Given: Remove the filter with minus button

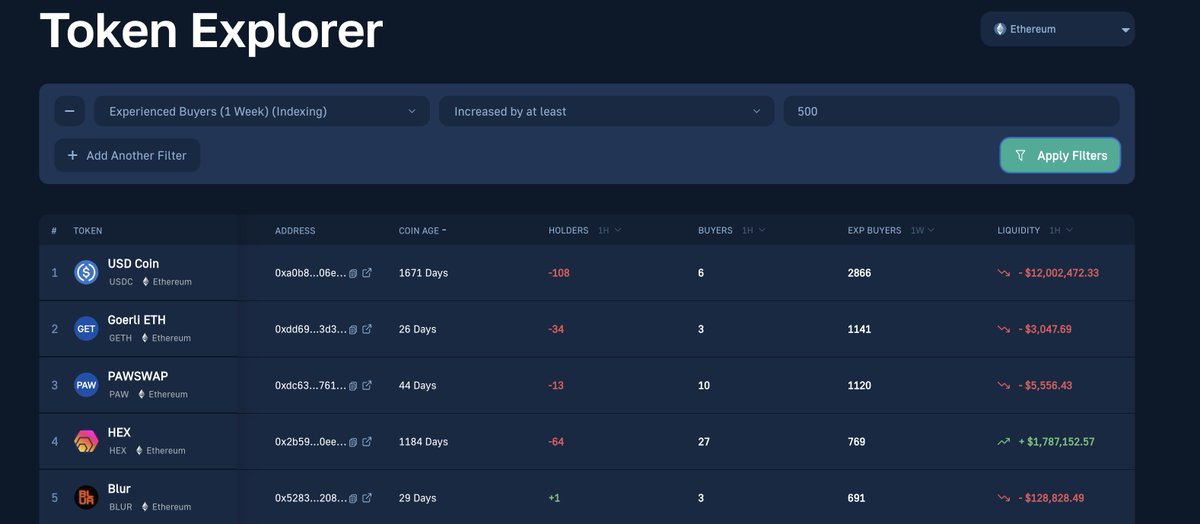Looking at the screenshot, I should 69,111.
